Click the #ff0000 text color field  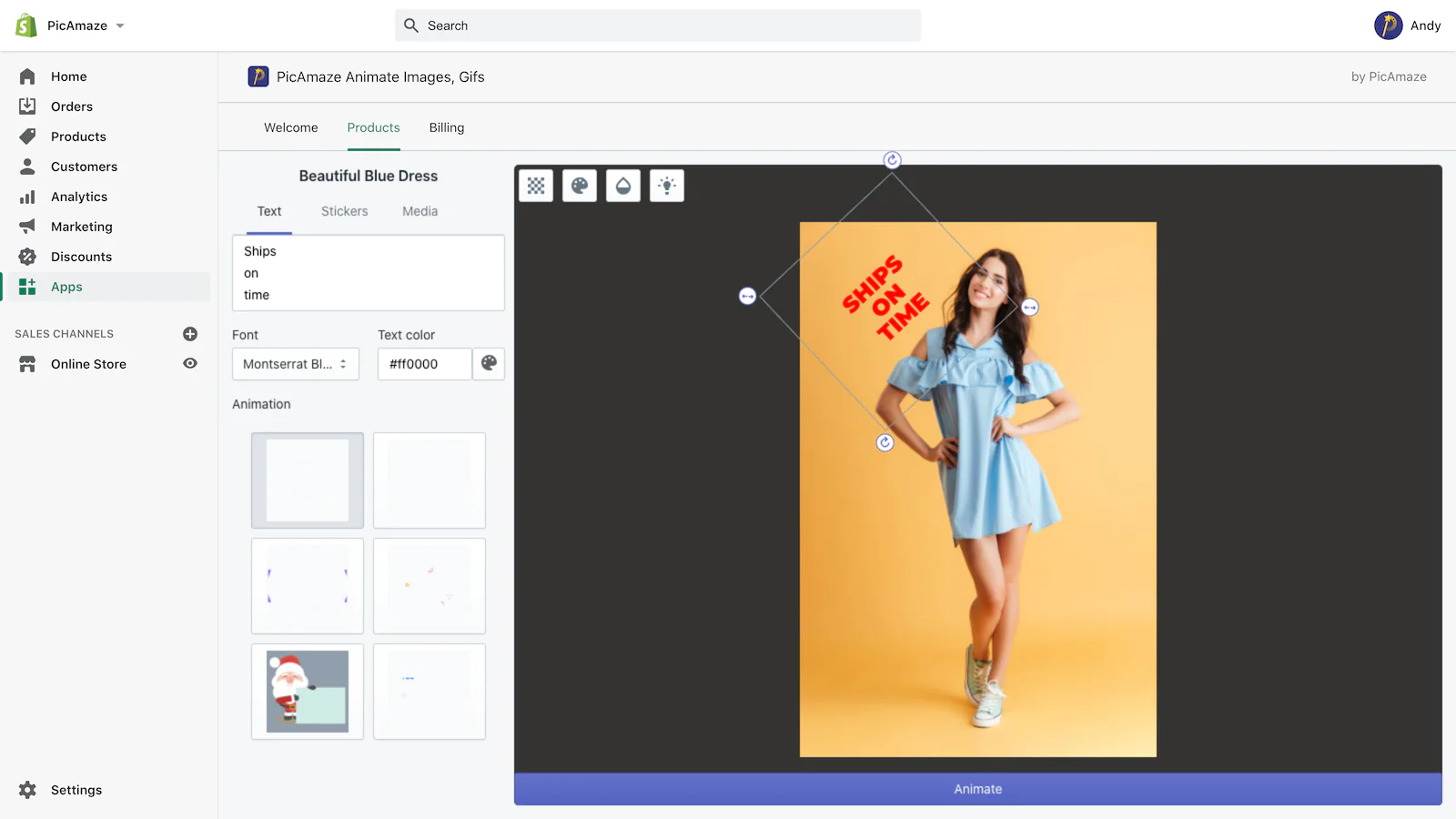tap(425, 364)
